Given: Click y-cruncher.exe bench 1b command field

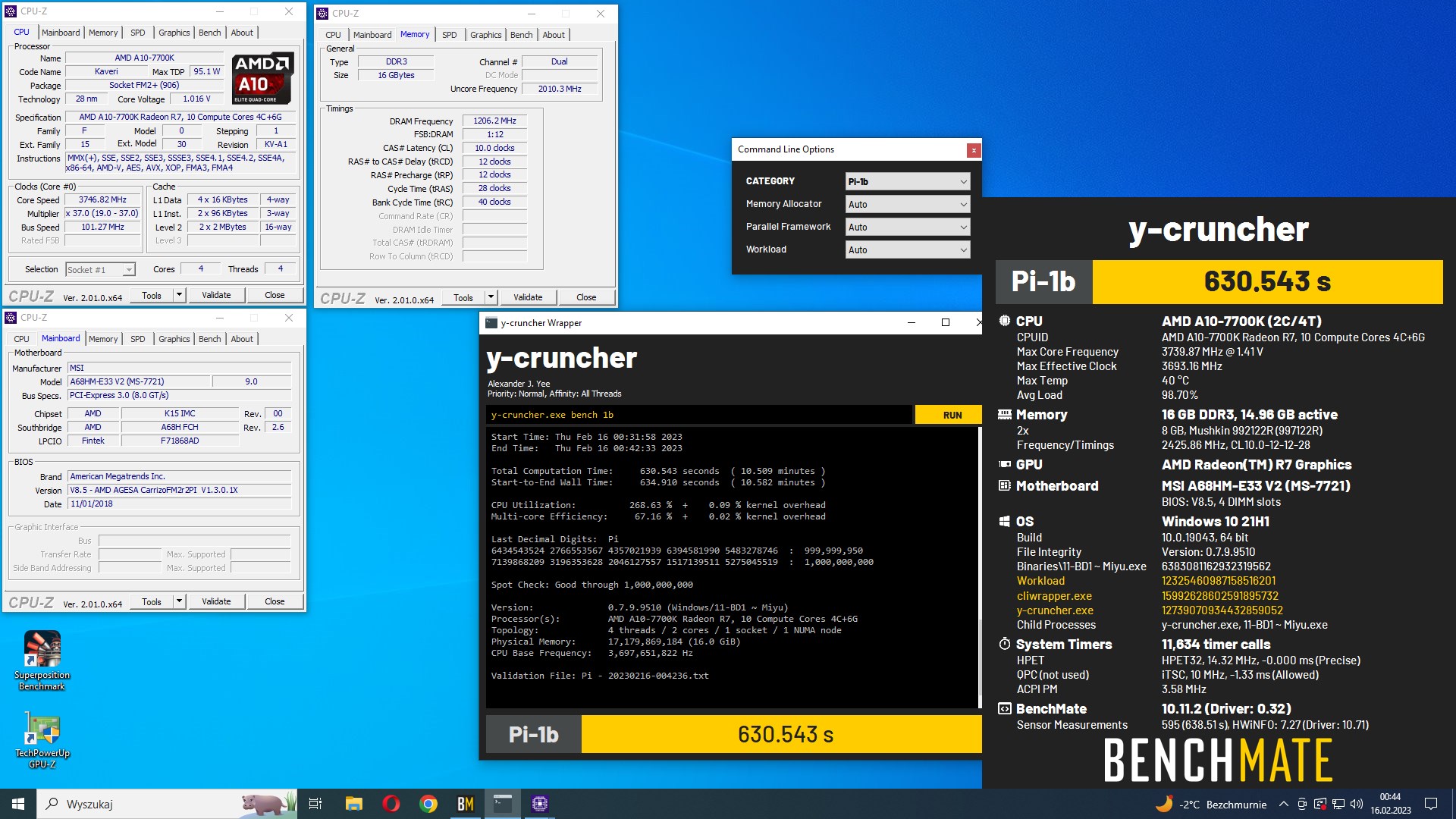Looking at the screenshot, I should [x=698, y=415].
